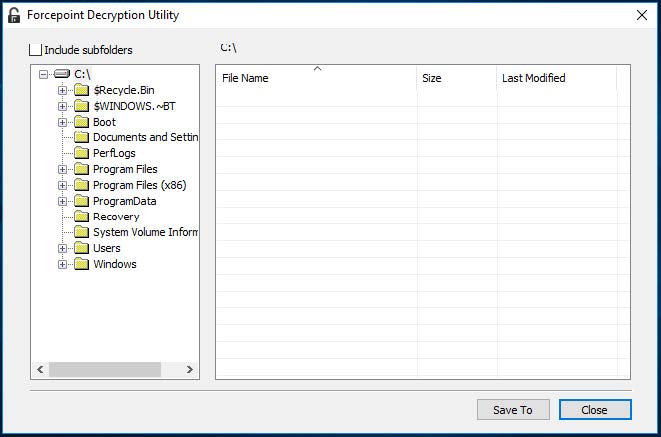
Task: Click the PerfLogs folder icon
Action: point(82,153)
